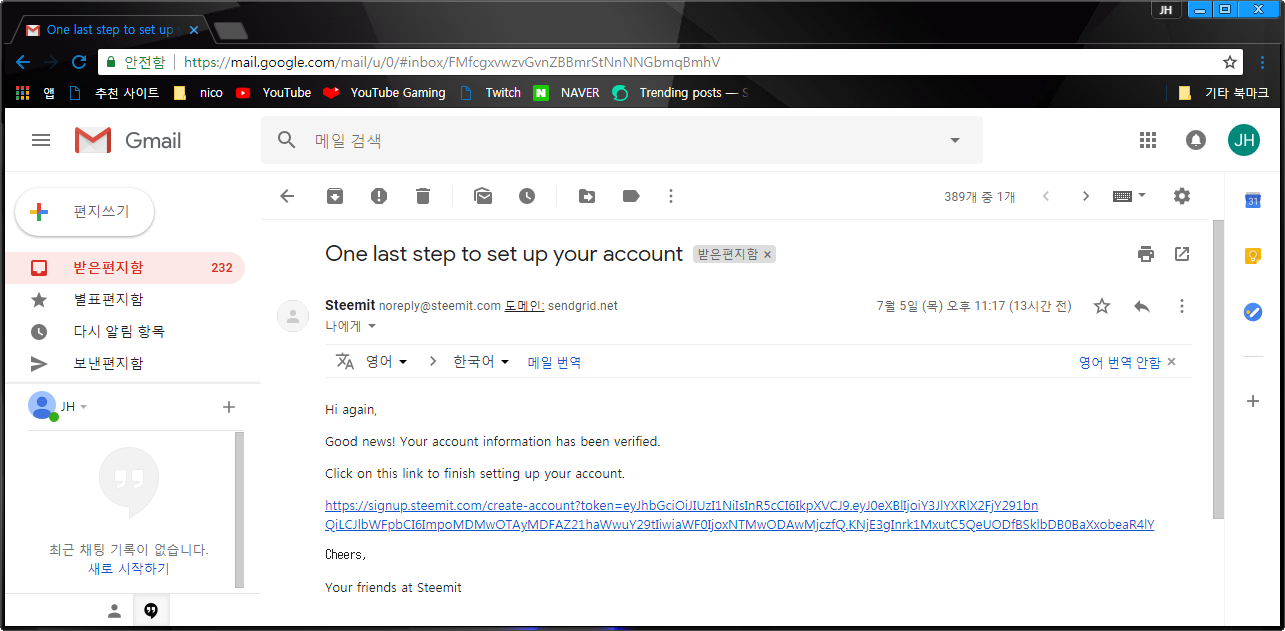
Task: Click the 메일 번역 translate link
Action: pos(554,362)
